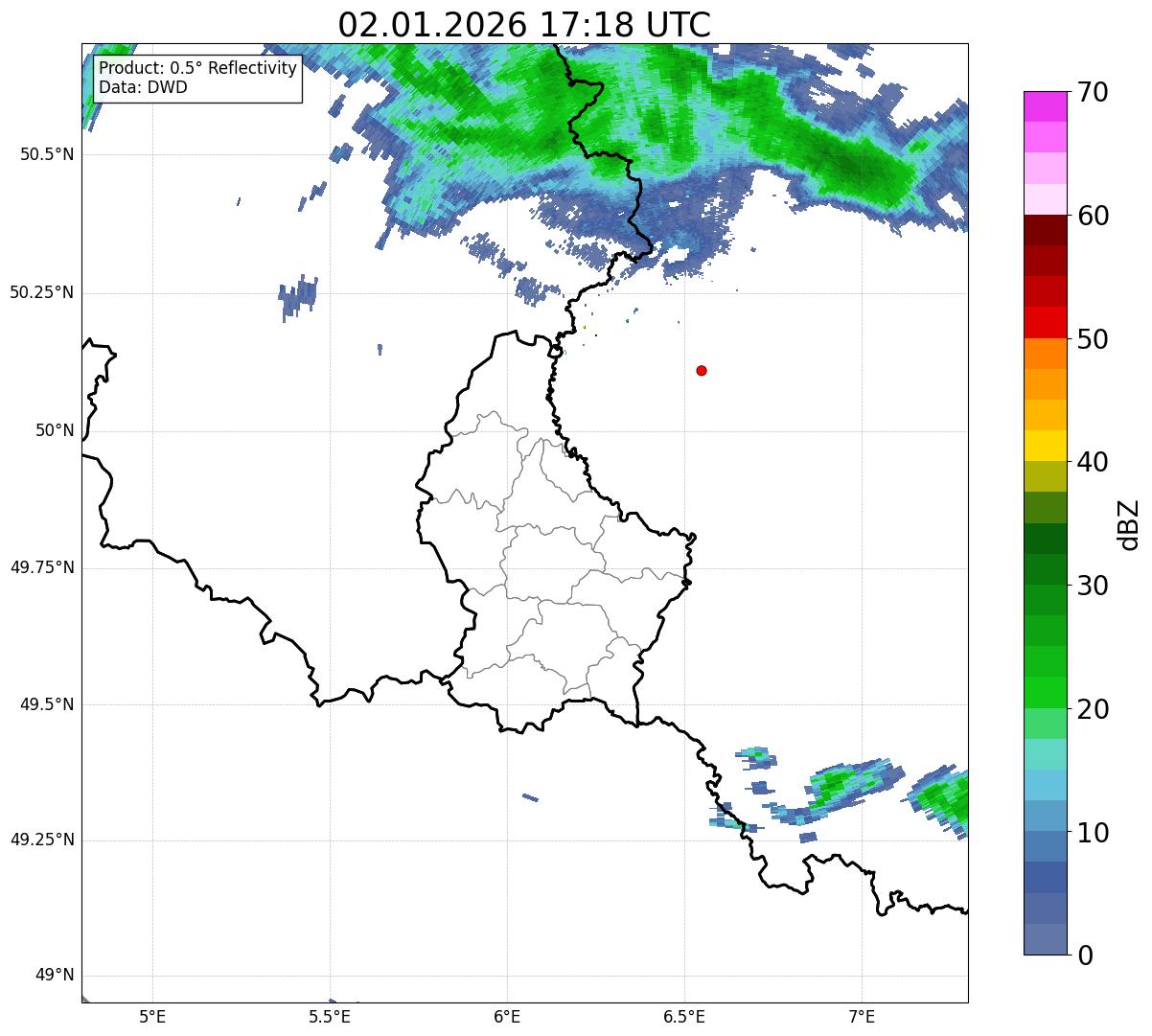Click the 5°E longitude label

(x=152, y=1016)
